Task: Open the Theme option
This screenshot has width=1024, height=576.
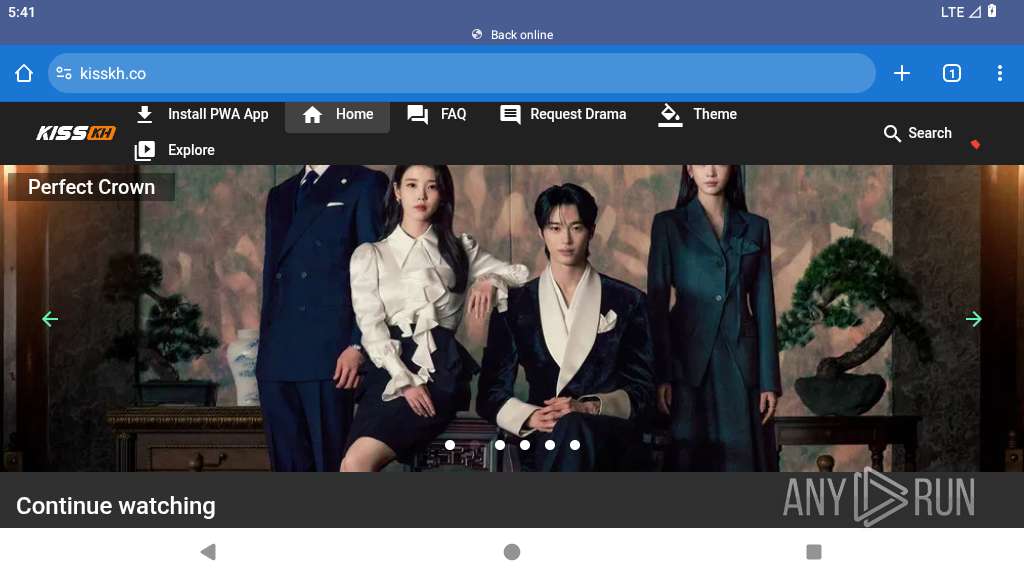Action: (715, 114)
